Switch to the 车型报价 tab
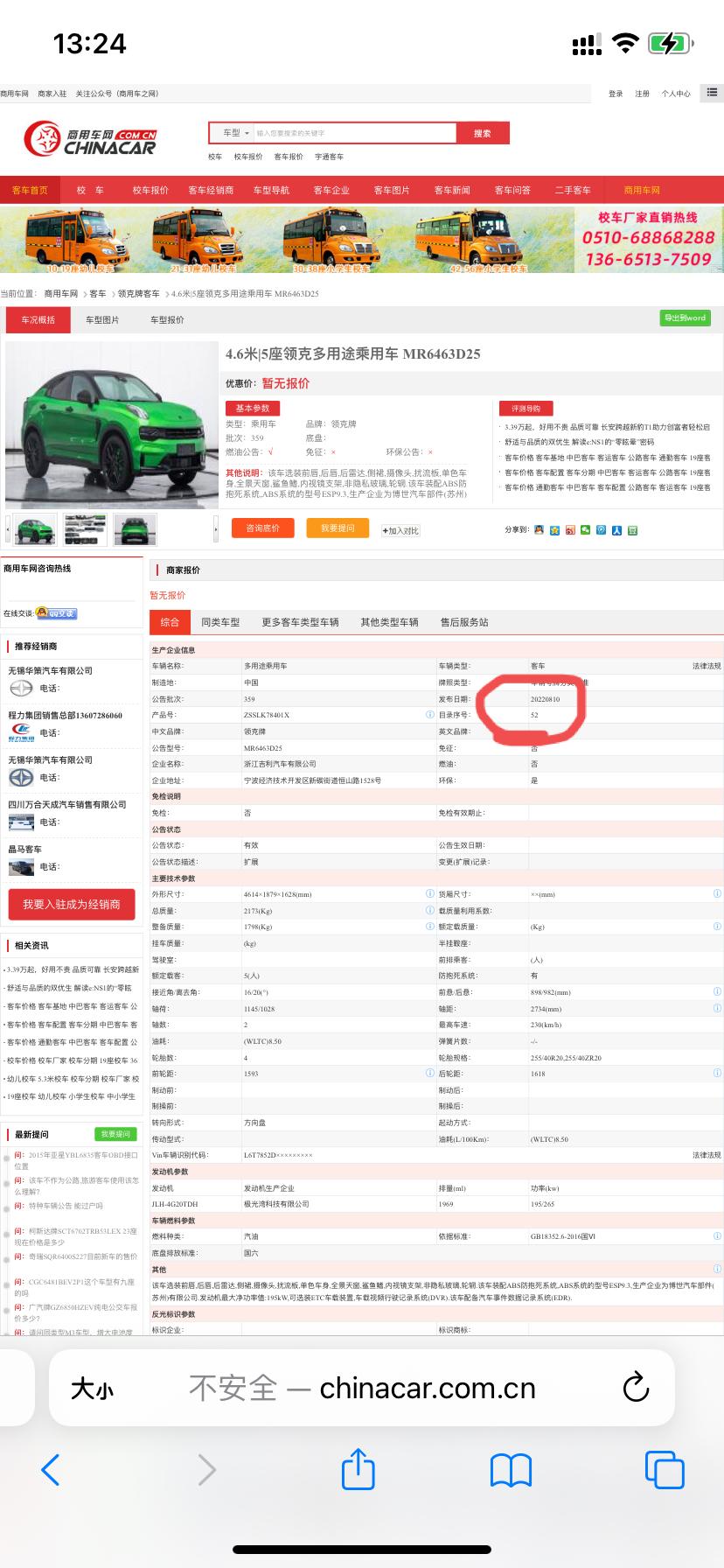This screenshot has height=1568, width=724. (167, 319)
